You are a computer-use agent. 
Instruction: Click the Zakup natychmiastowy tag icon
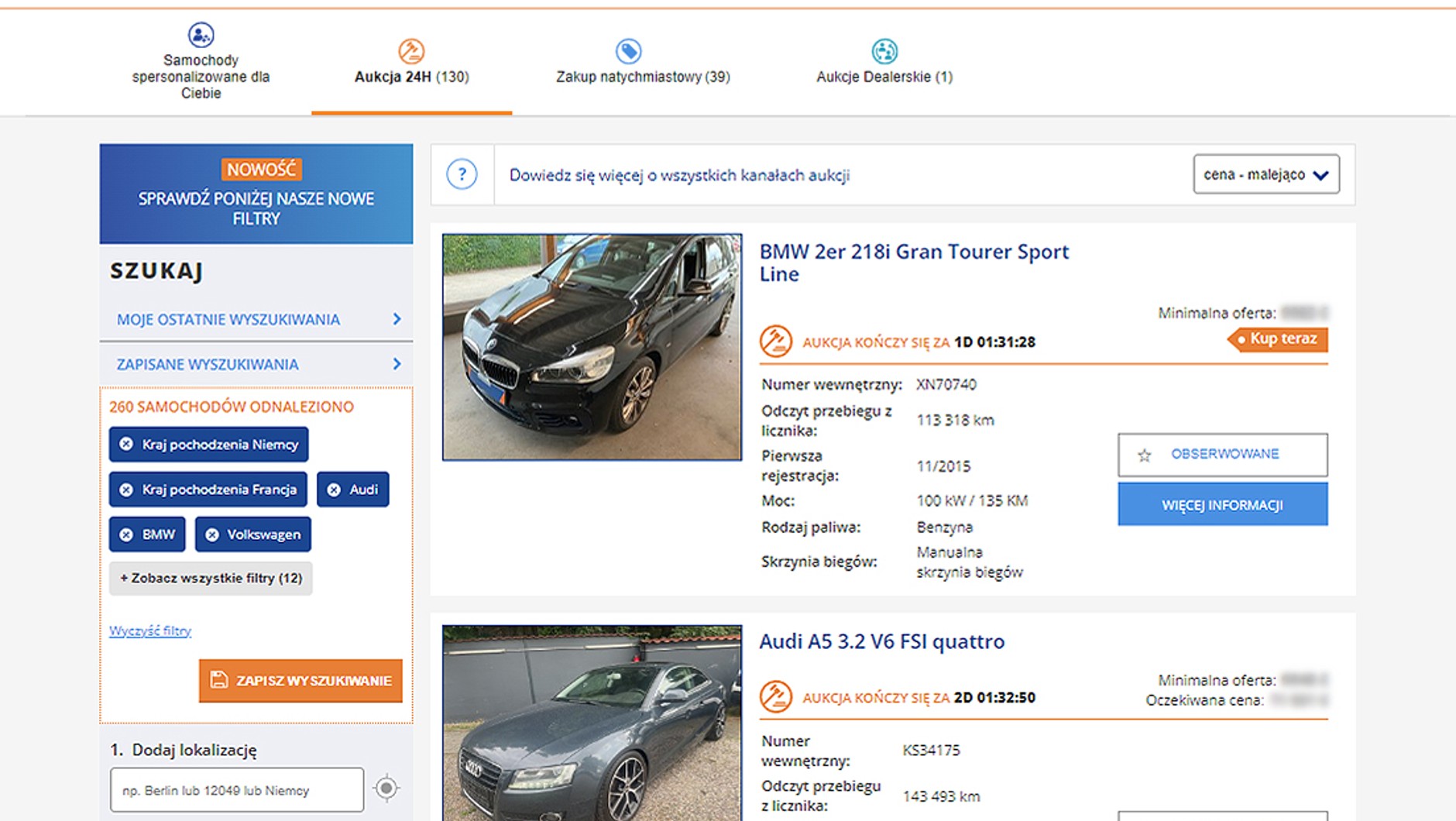point(628,51)
